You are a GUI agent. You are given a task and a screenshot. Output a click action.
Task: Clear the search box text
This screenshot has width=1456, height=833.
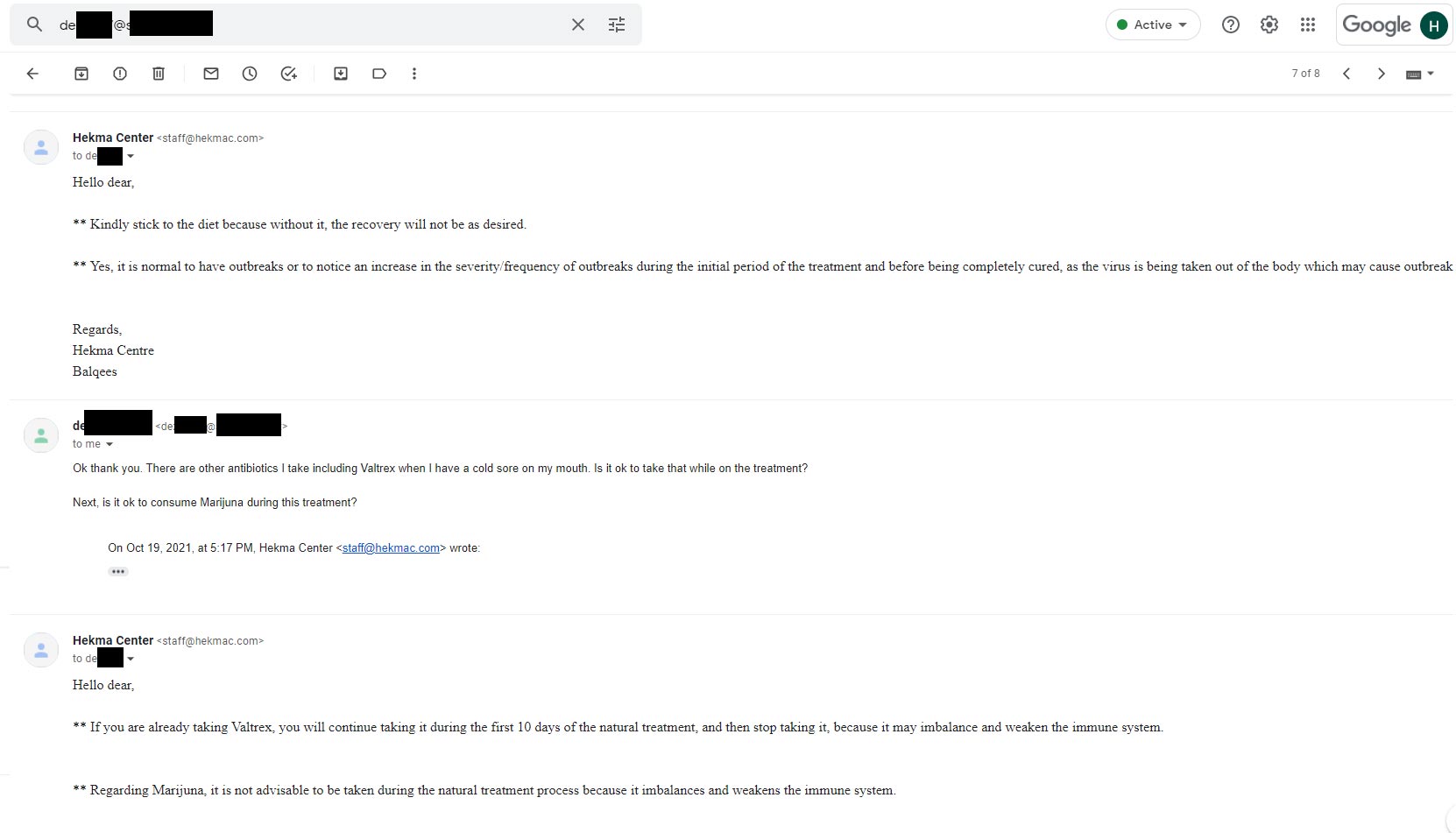click(x=578, y=25)
